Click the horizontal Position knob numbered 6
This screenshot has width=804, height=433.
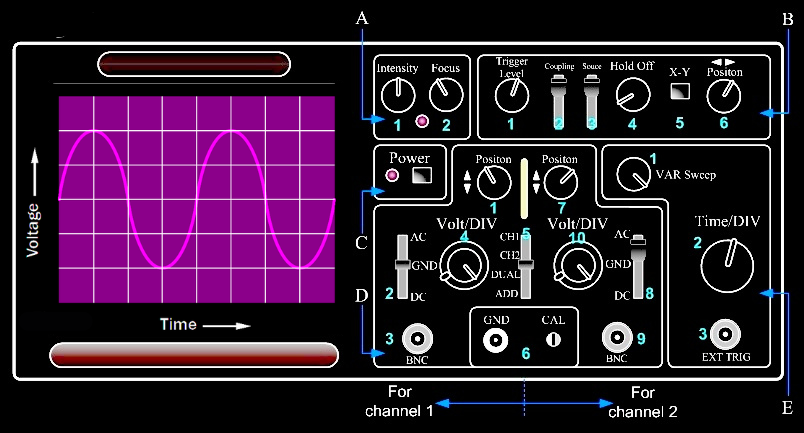pos(721,95)
